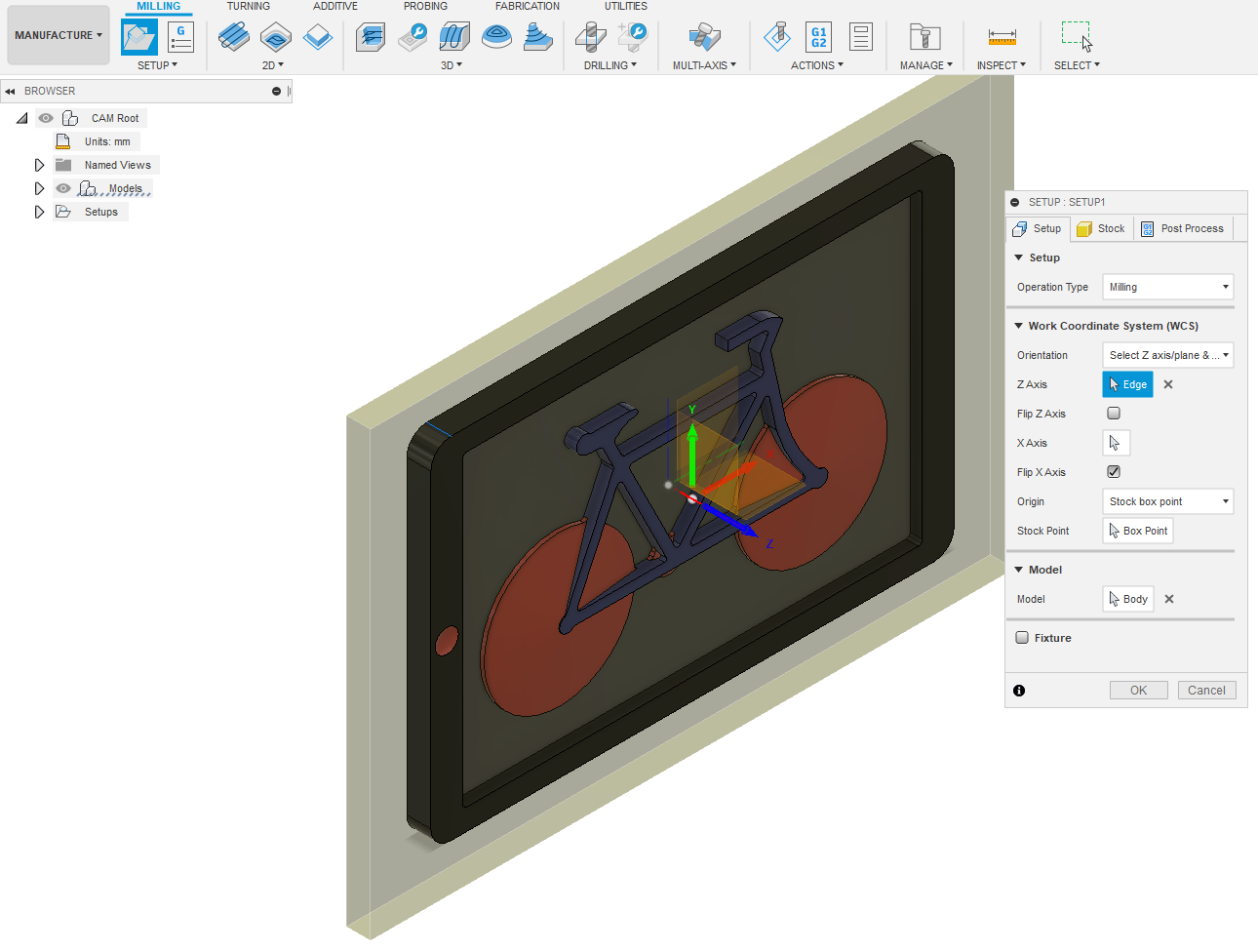Click the New Setup folder icon
The image size is (1258, 952).
(x=139, y=37)
